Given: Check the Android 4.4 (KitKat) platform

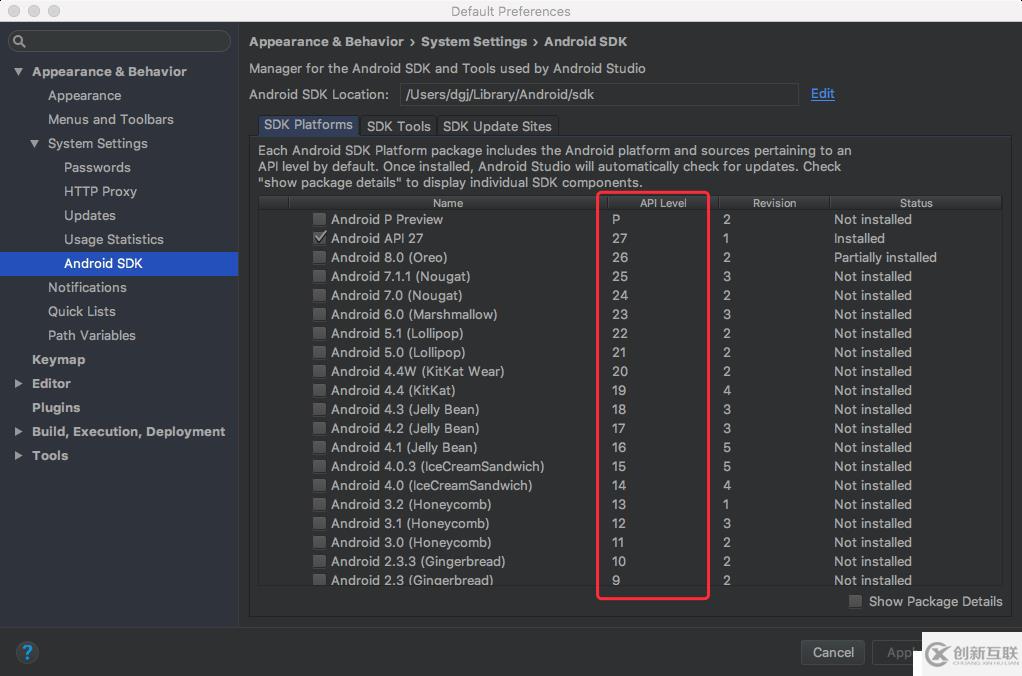Looking at the screenshot, I should [x=318, y=390].
